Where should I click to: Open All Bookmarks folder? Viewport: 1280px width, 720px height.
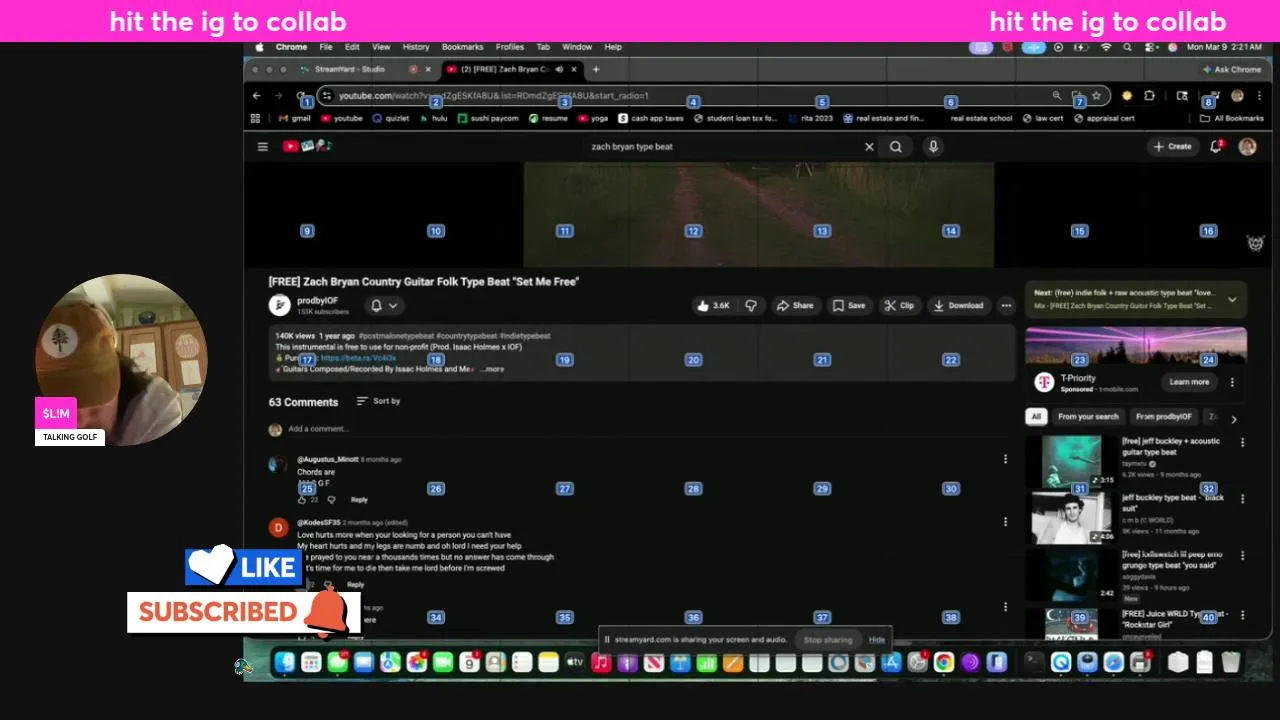1231,118
